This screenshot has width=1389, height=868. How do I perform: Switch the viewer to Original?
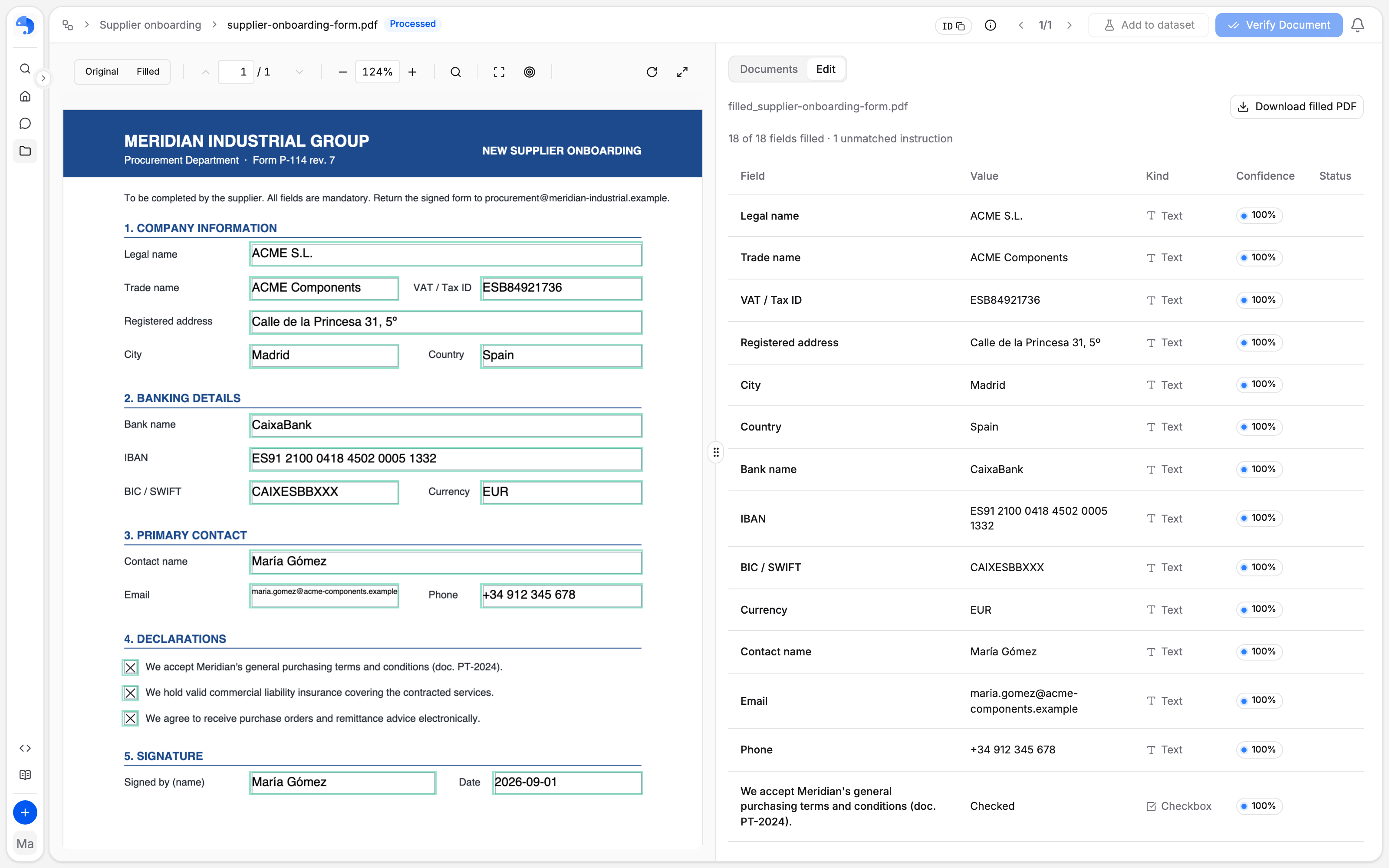tap(102, 71)
